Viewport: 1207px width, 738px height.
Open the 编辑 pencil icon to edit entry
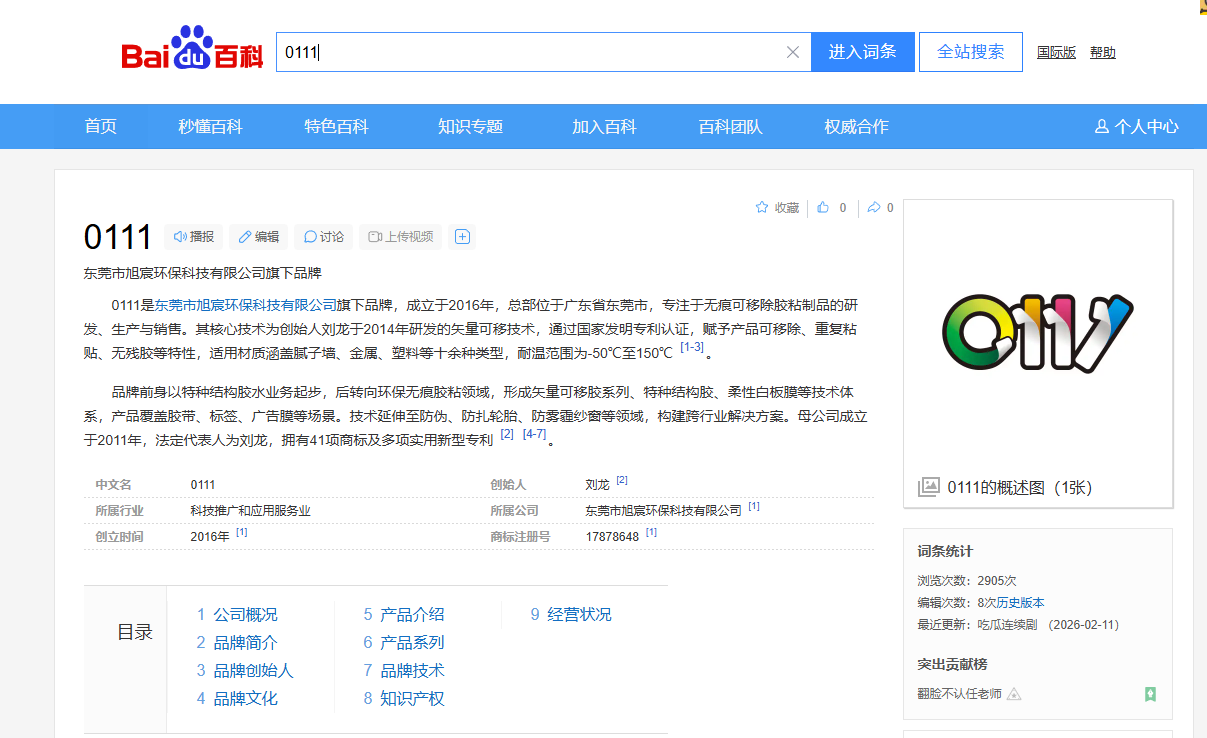[245, 236]
